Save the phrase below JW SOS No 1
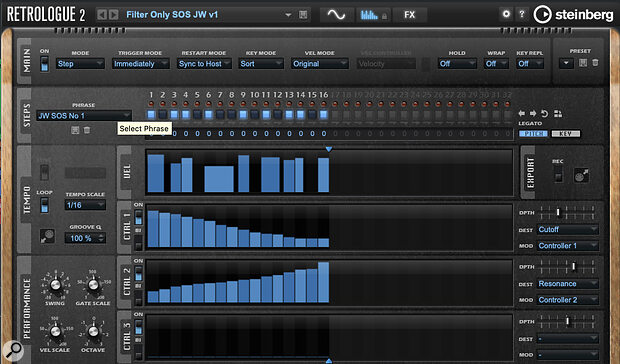Image resolution: width=620 pixels, height=364 pixels. [75, 130]
